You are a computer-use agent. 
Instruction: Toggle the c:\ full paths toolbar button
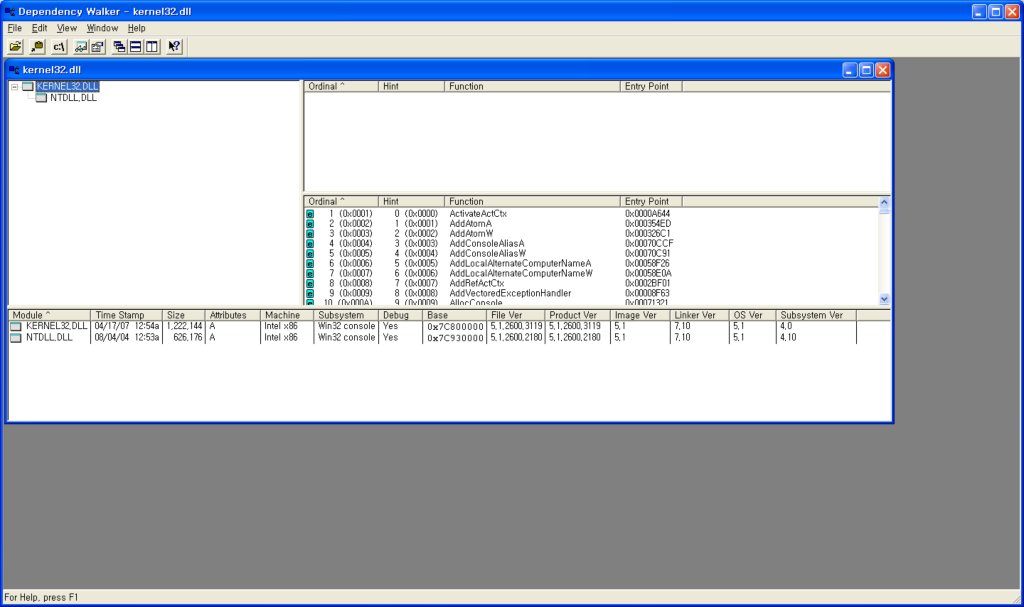point(59,46)
